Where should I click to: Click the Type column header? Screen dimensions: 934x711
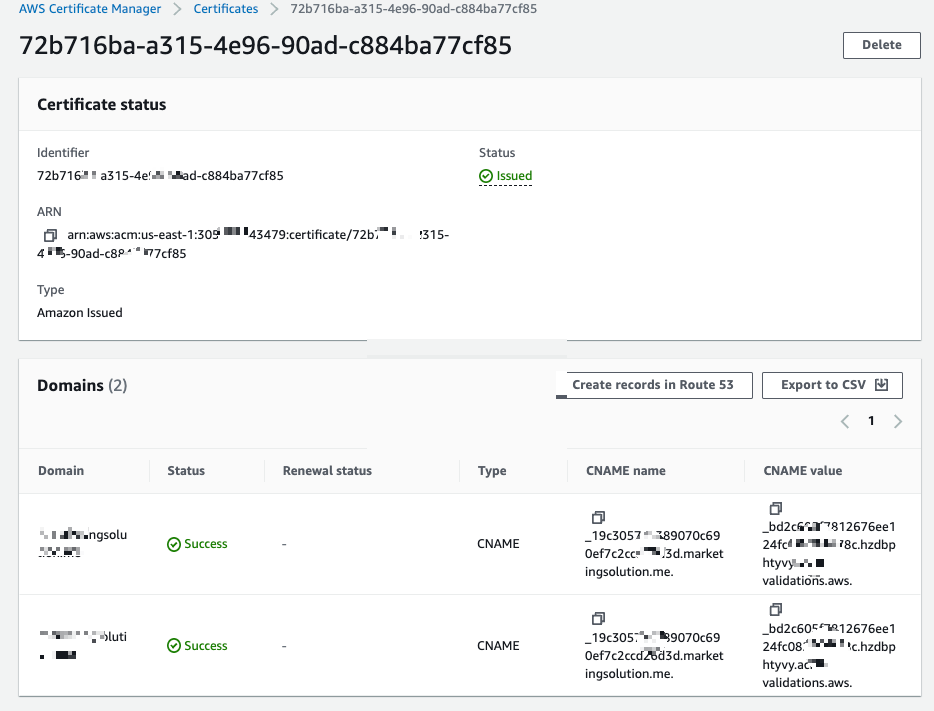(492, 470)
